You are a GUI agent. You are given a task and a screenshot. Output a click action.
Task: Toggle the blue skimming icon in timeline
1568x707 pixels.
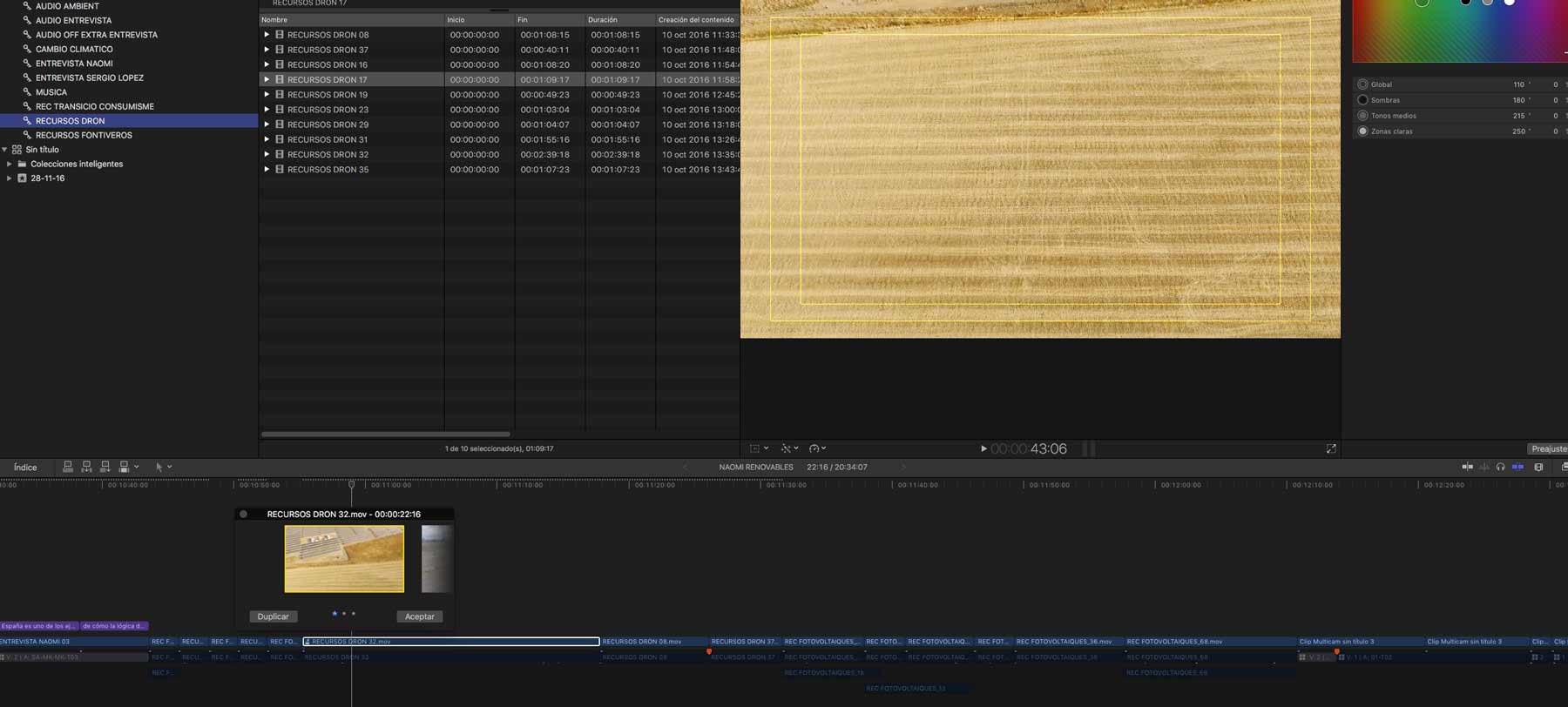click(x=1517, y=467)
